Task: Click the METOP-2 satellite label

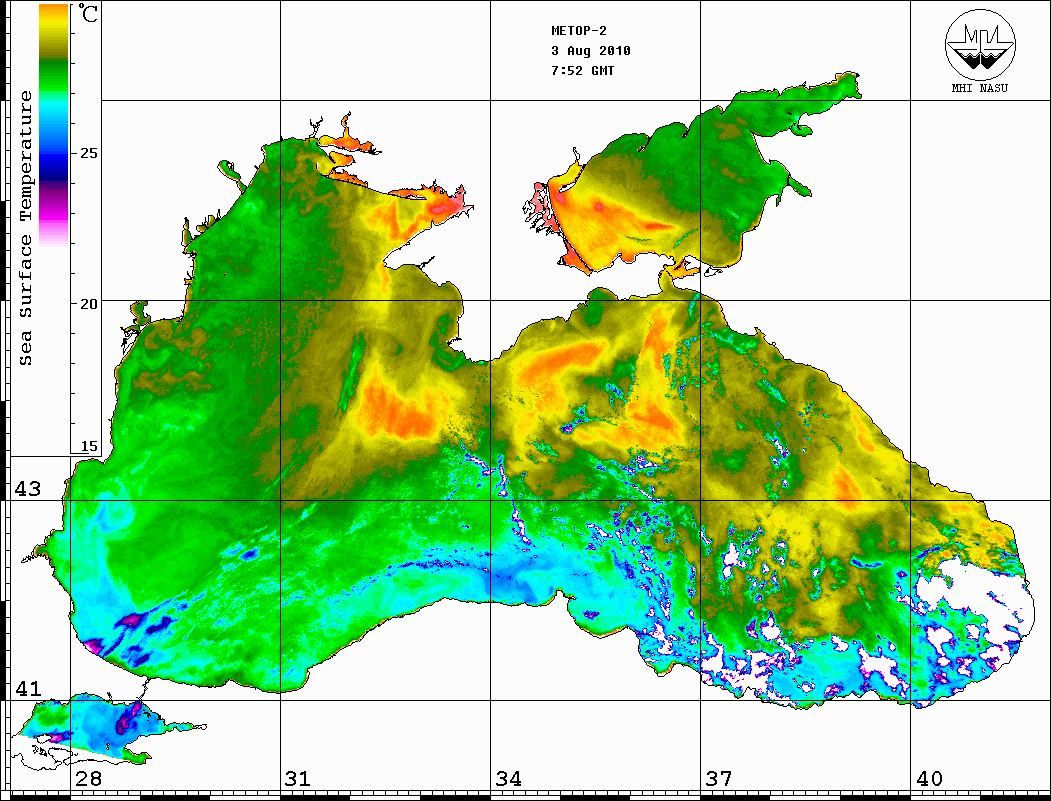Action: click(579, 31)
